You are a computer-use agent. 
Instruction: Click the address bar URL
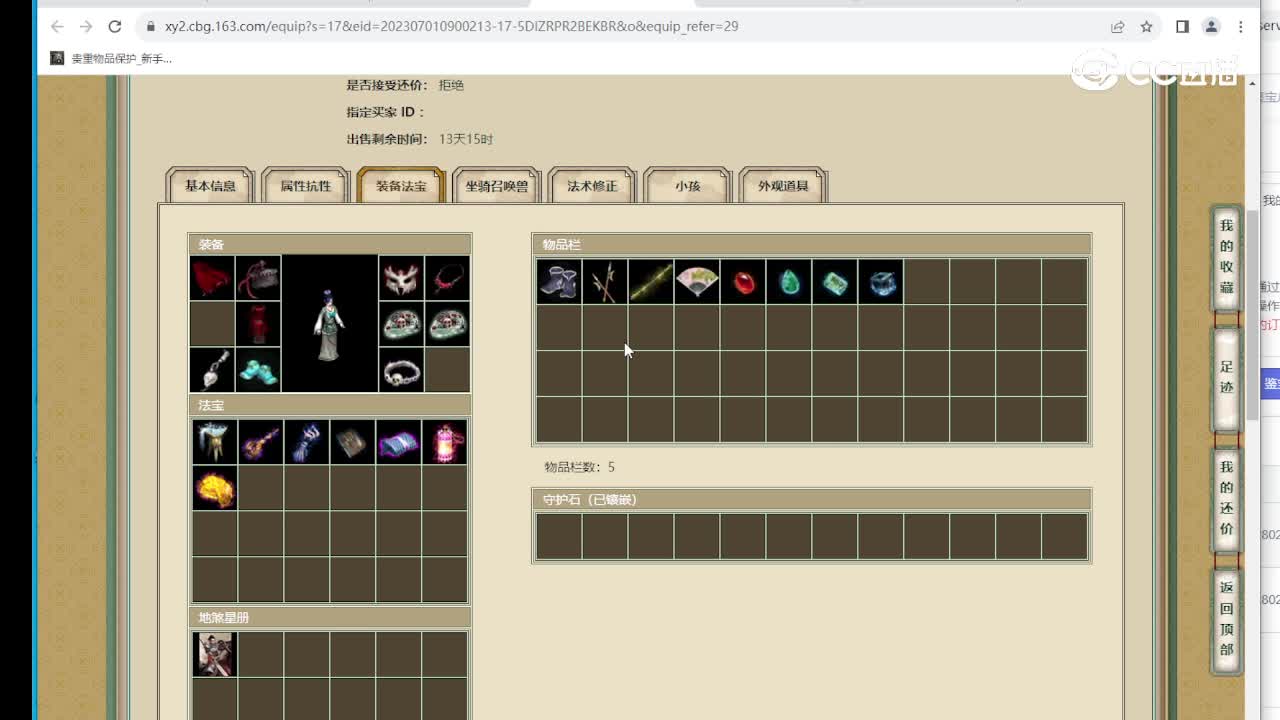[x=452, y=27]
